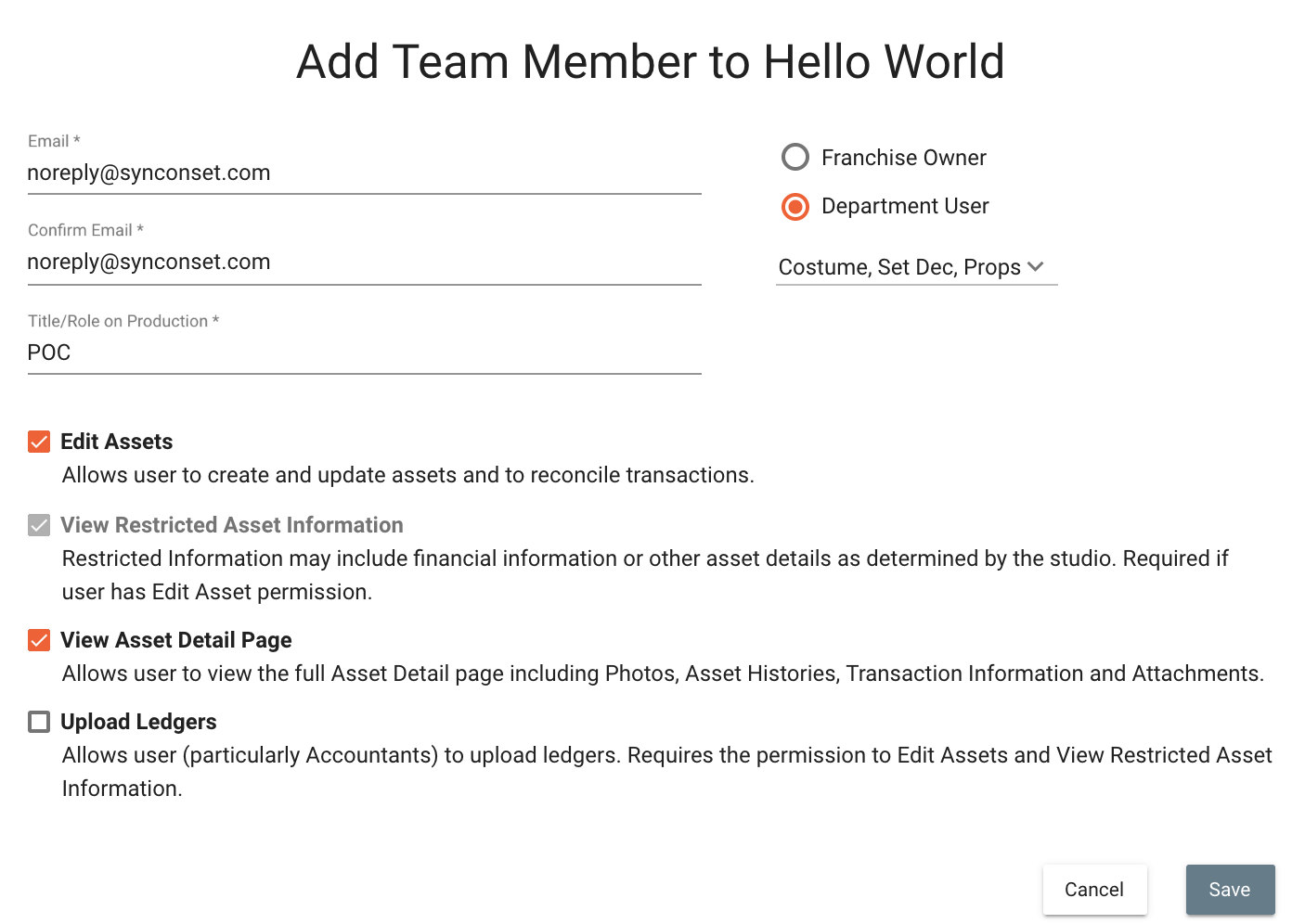
Task: Click 'View Restricted Asset Information' label text
Action: click(232, 525)
